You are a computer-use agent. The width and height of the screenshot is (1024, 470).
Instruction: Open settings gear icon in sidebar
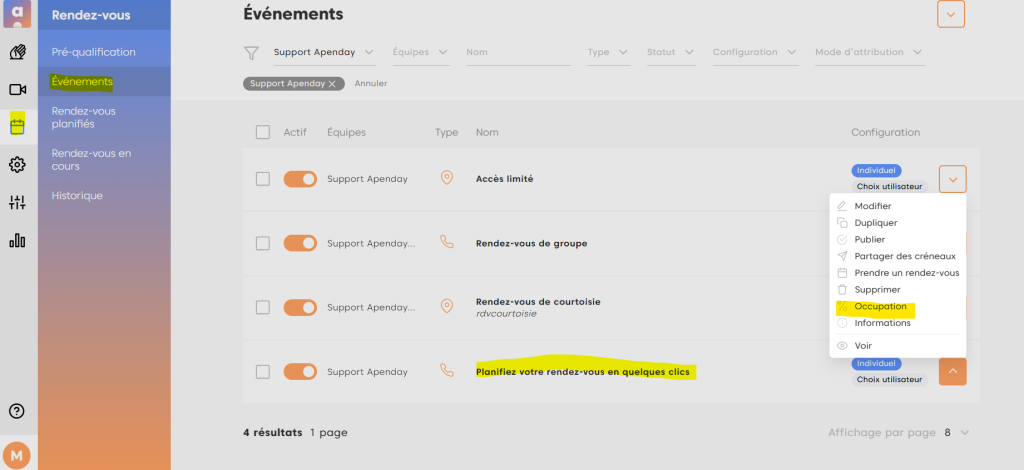point(17,165)
